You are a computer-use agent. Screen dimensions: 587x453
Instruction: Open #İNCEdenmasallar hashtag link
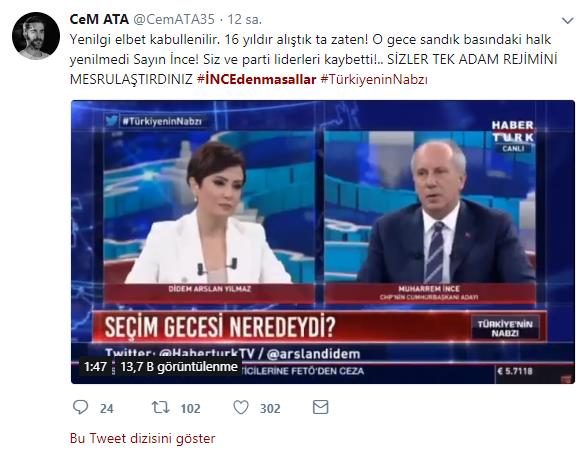click(256, 79)
